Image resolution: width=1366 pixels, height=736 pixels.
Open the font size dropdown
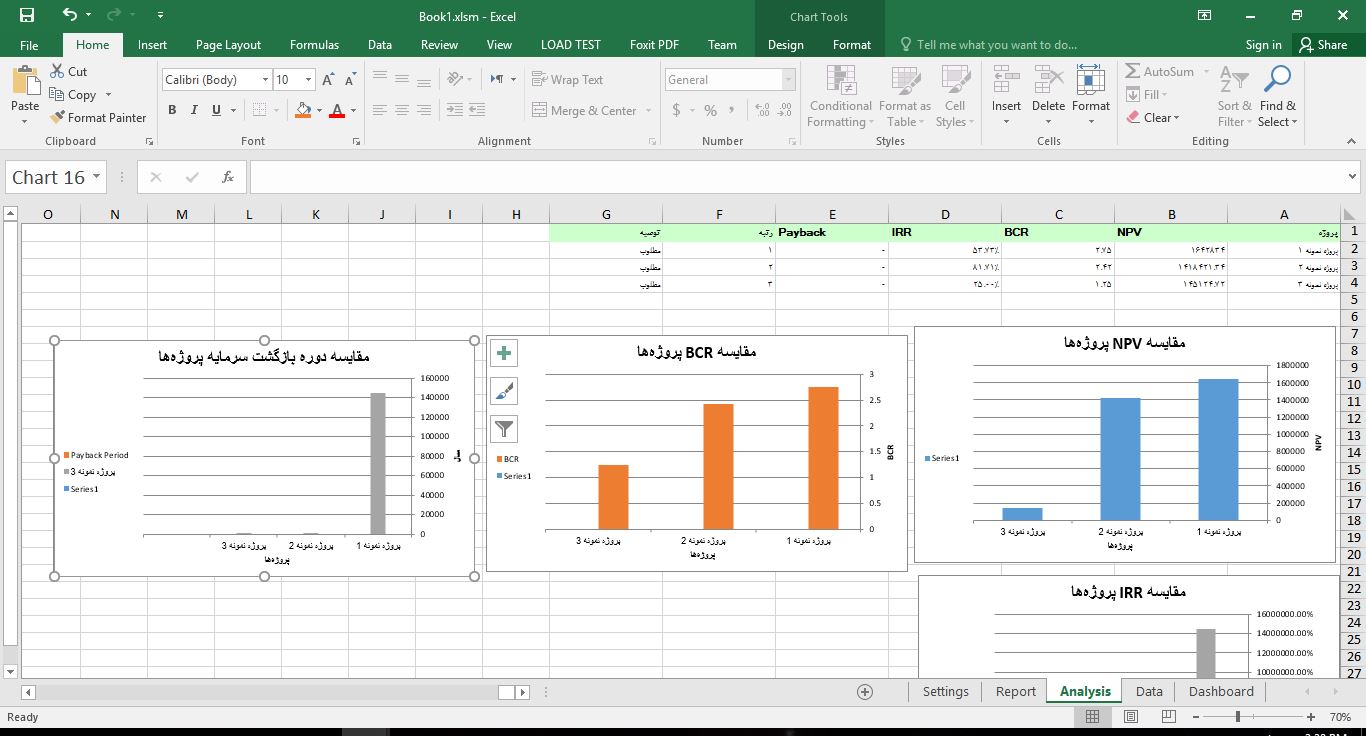308,80
